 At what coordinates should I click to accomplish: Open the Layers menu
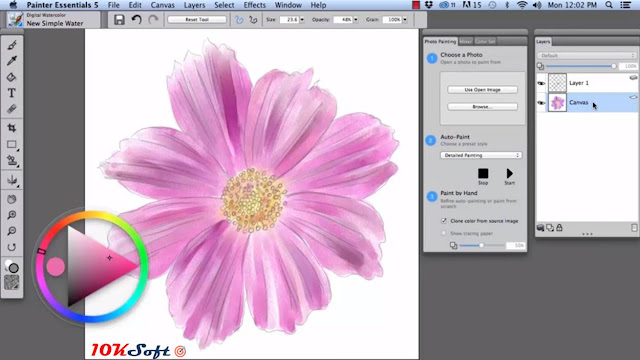pos(194,5)
